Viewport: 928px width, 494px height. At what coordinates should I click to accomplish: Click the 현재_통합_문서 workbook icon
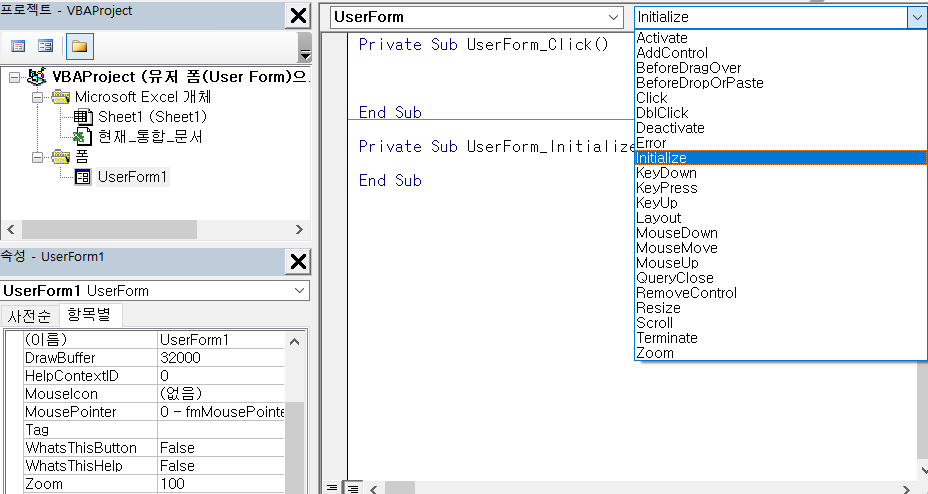(x=82, y=137)
